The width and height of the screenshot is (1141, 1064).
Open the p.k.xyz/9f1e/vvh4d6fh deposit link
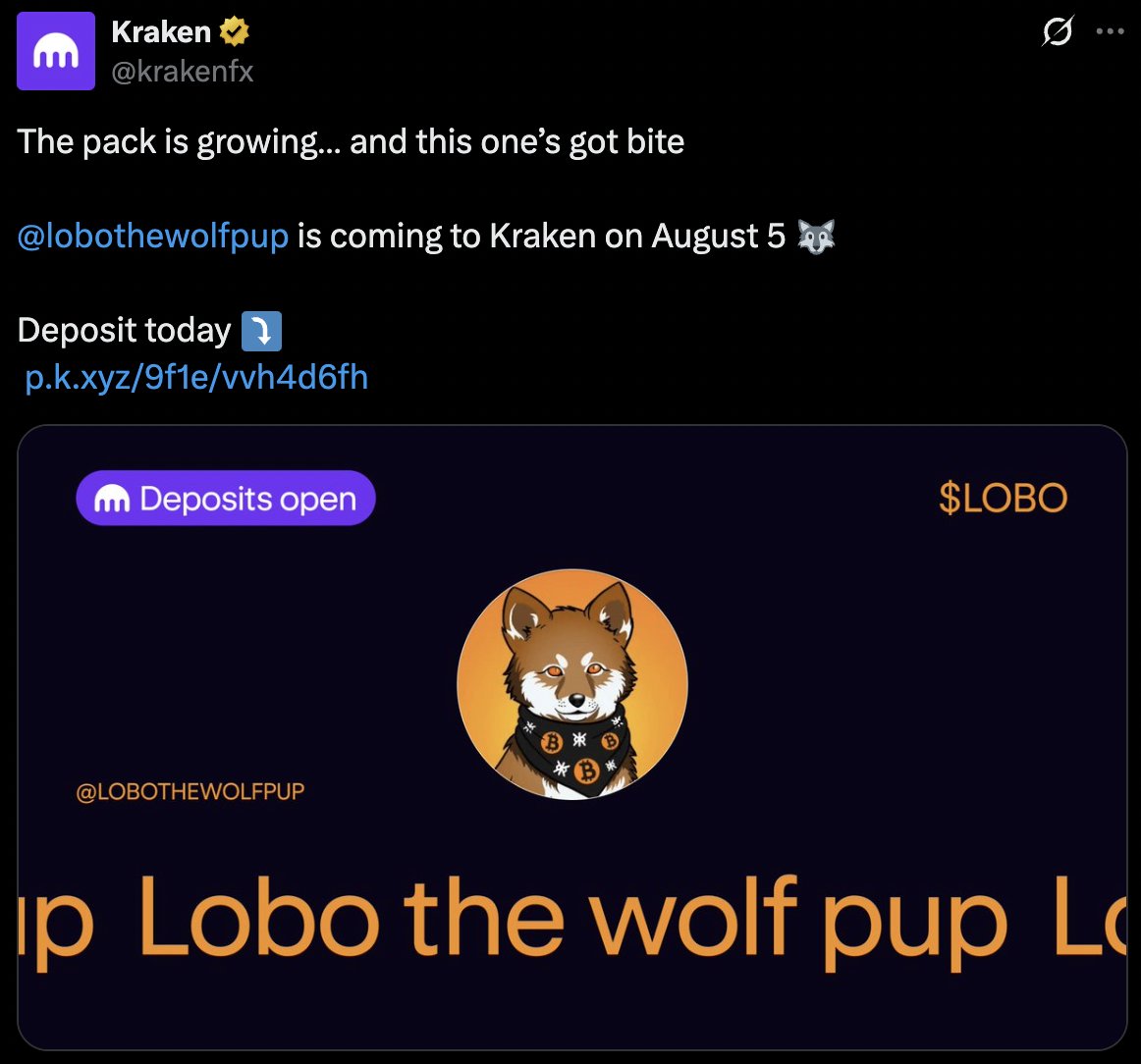pos(196,378)
